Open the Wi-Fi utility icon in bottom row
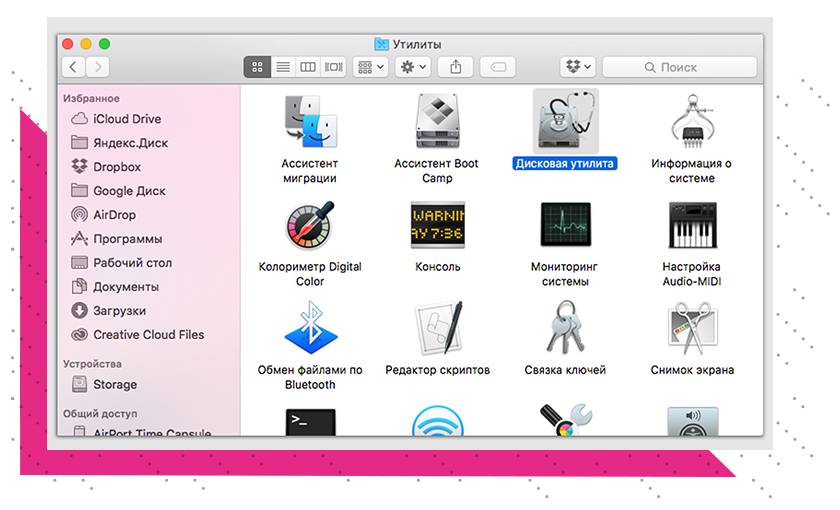This screenshot has width=840, height=510. click(438, 421)
